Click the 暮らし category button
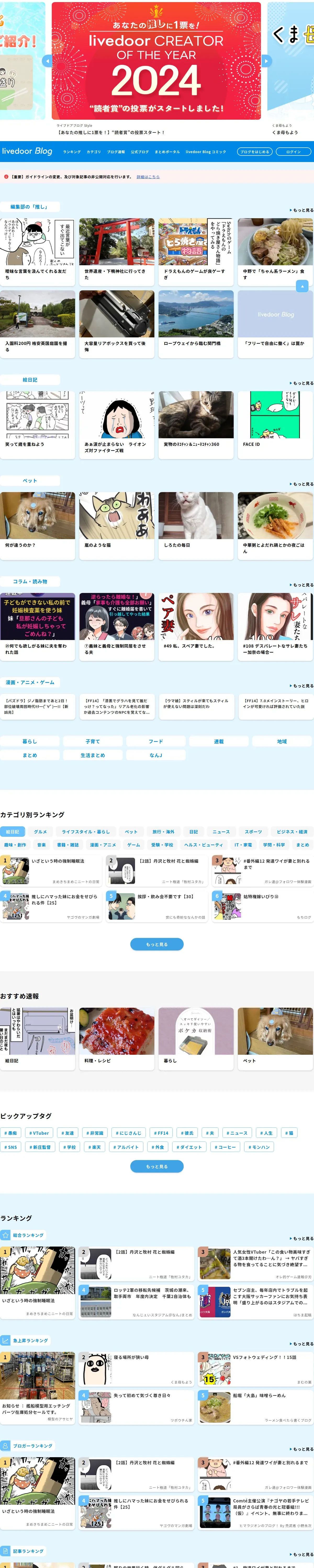 pos(30,741)
